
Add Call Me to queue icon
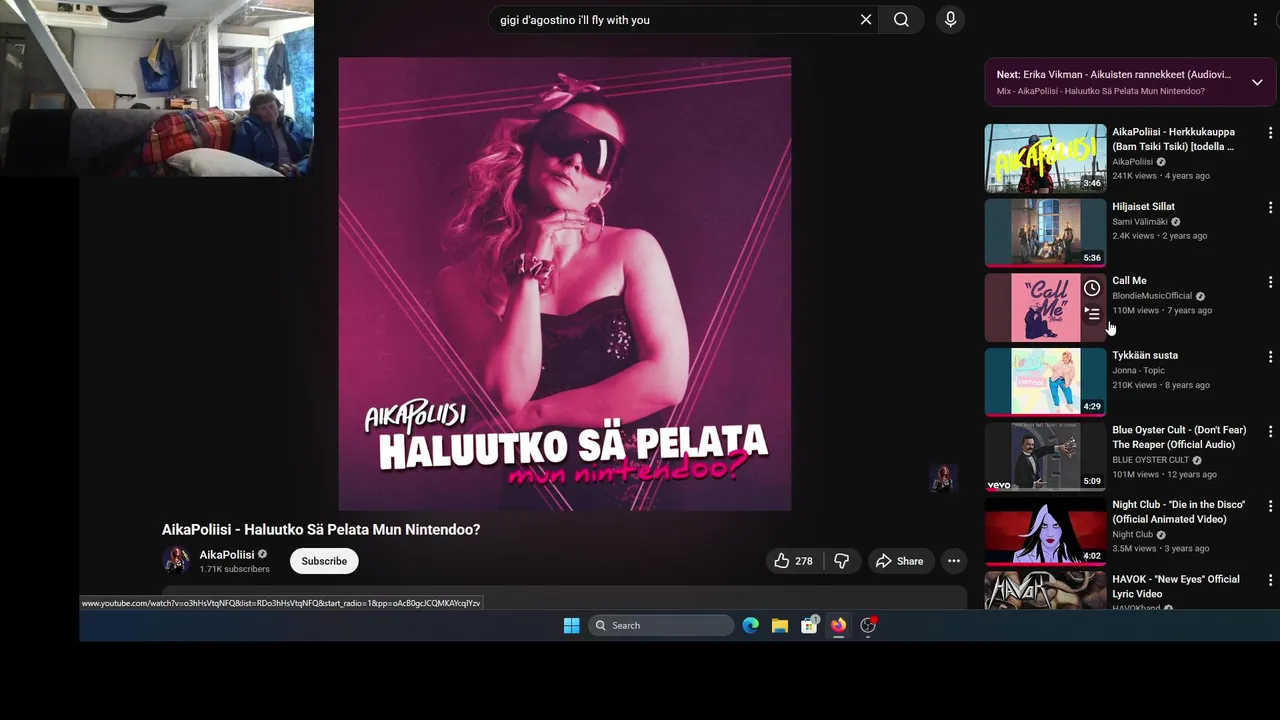1092,313
